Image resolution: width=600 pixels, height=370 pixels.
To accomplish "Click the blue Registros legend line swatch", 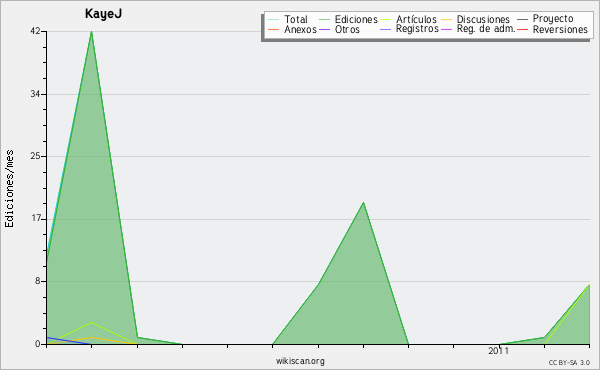I will pyautogui.click(x=385, y=29).
